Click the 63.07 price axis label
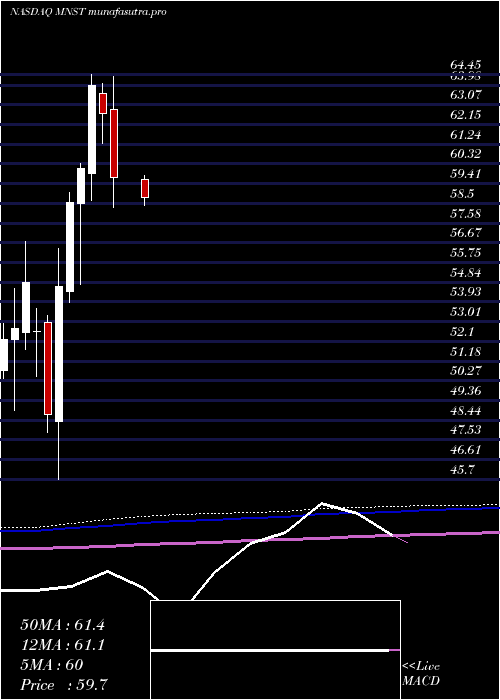Image resolution: width=500 pixels, height=700 pixels. (x=465, y=95)
